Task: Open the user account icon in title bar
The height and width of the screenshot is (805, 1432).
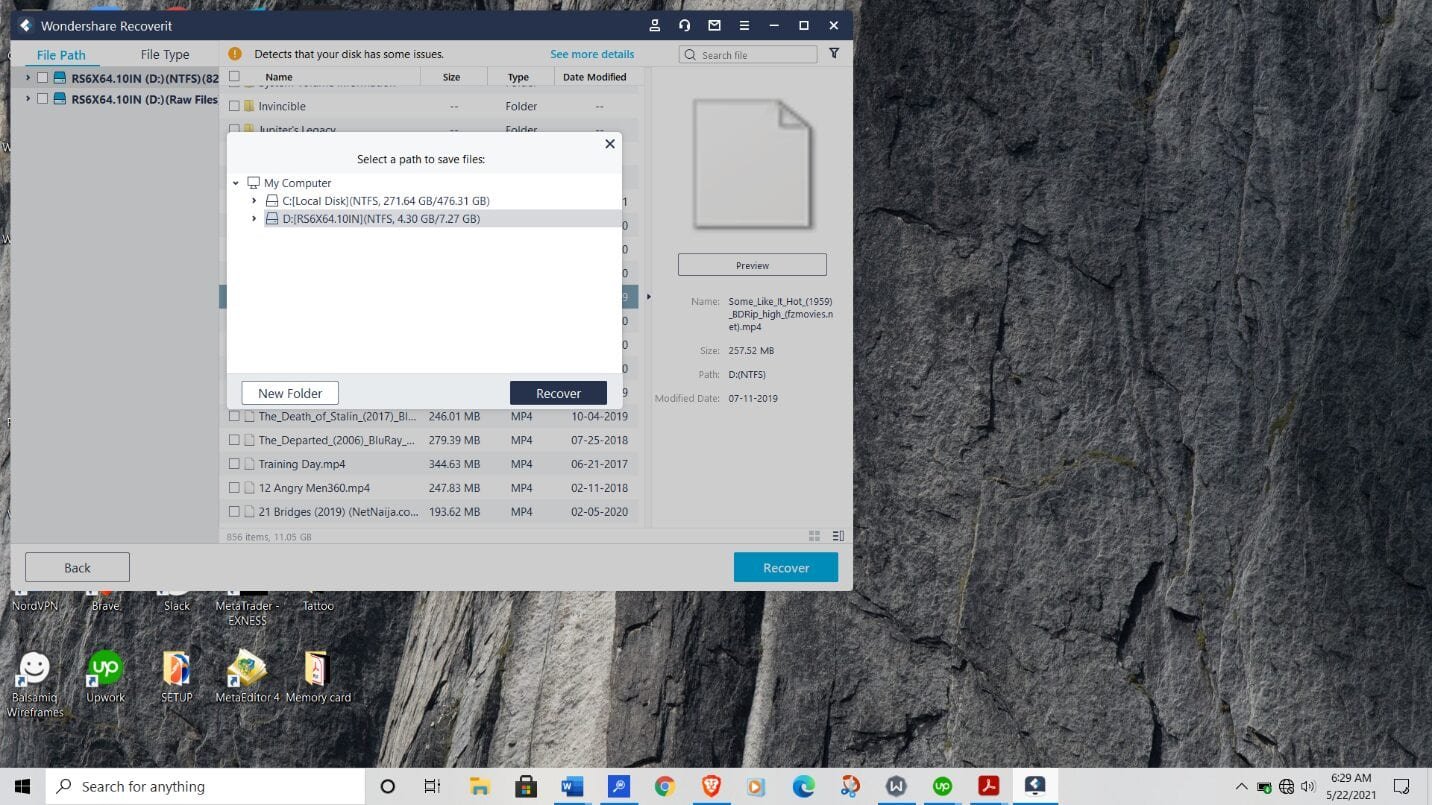Action: 654,26
